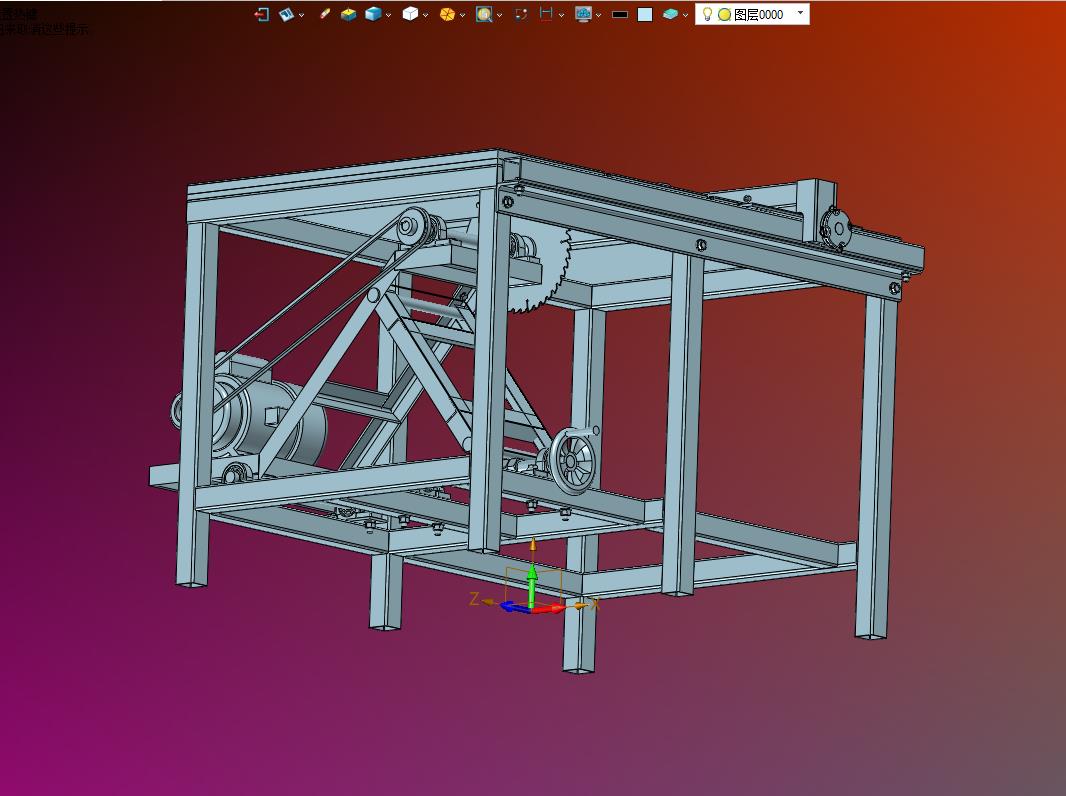This screenshot has height=796, width=1066.
Task: Click the green Y-axis arrow of the triad
Action: click(532, 578)
